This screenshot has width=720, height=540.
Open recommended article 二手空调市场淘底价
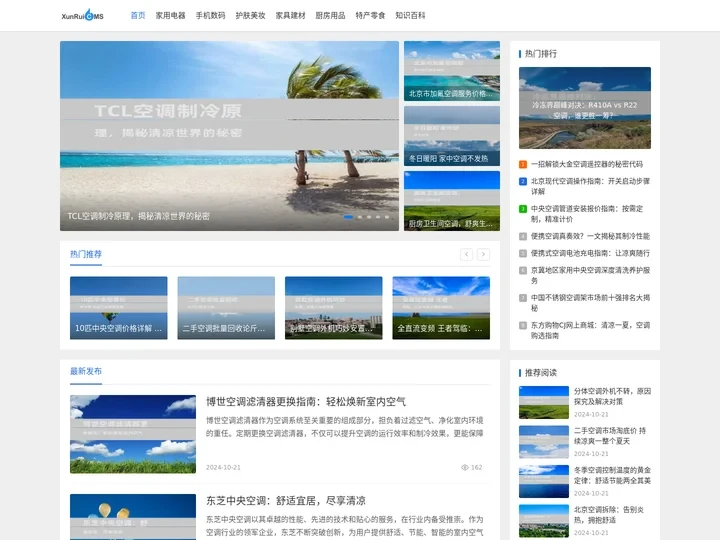point(610,436)
